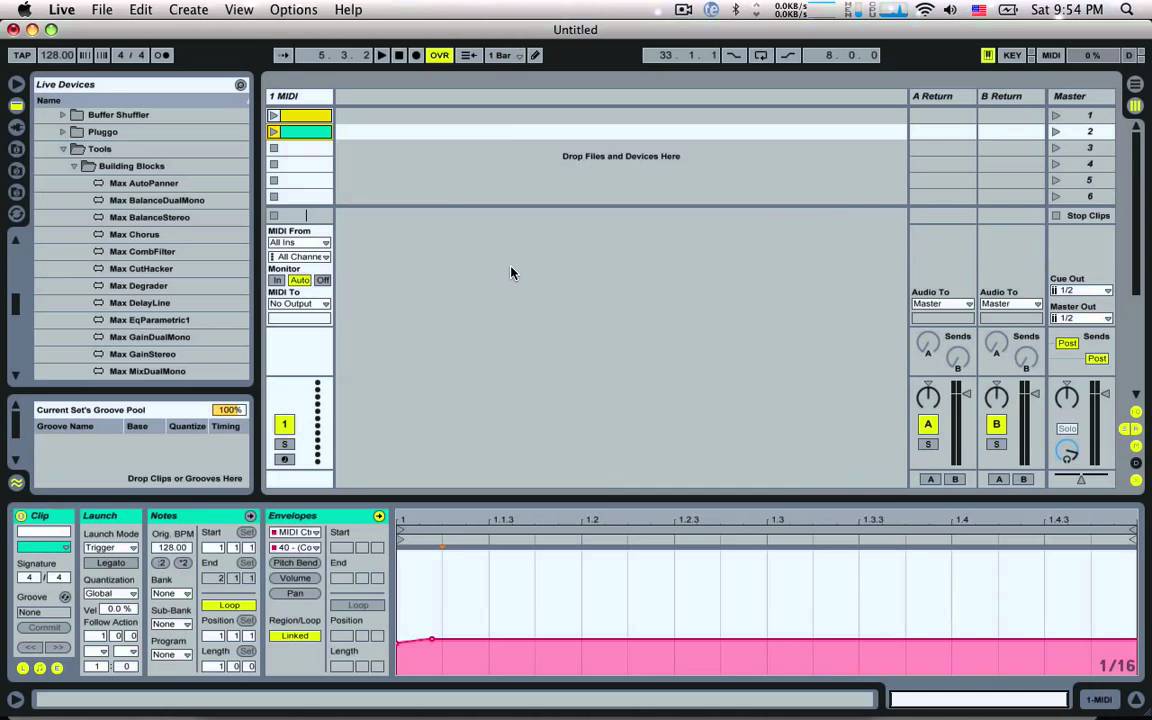Click the Linked region/loop button

click(x=295, y=636)
